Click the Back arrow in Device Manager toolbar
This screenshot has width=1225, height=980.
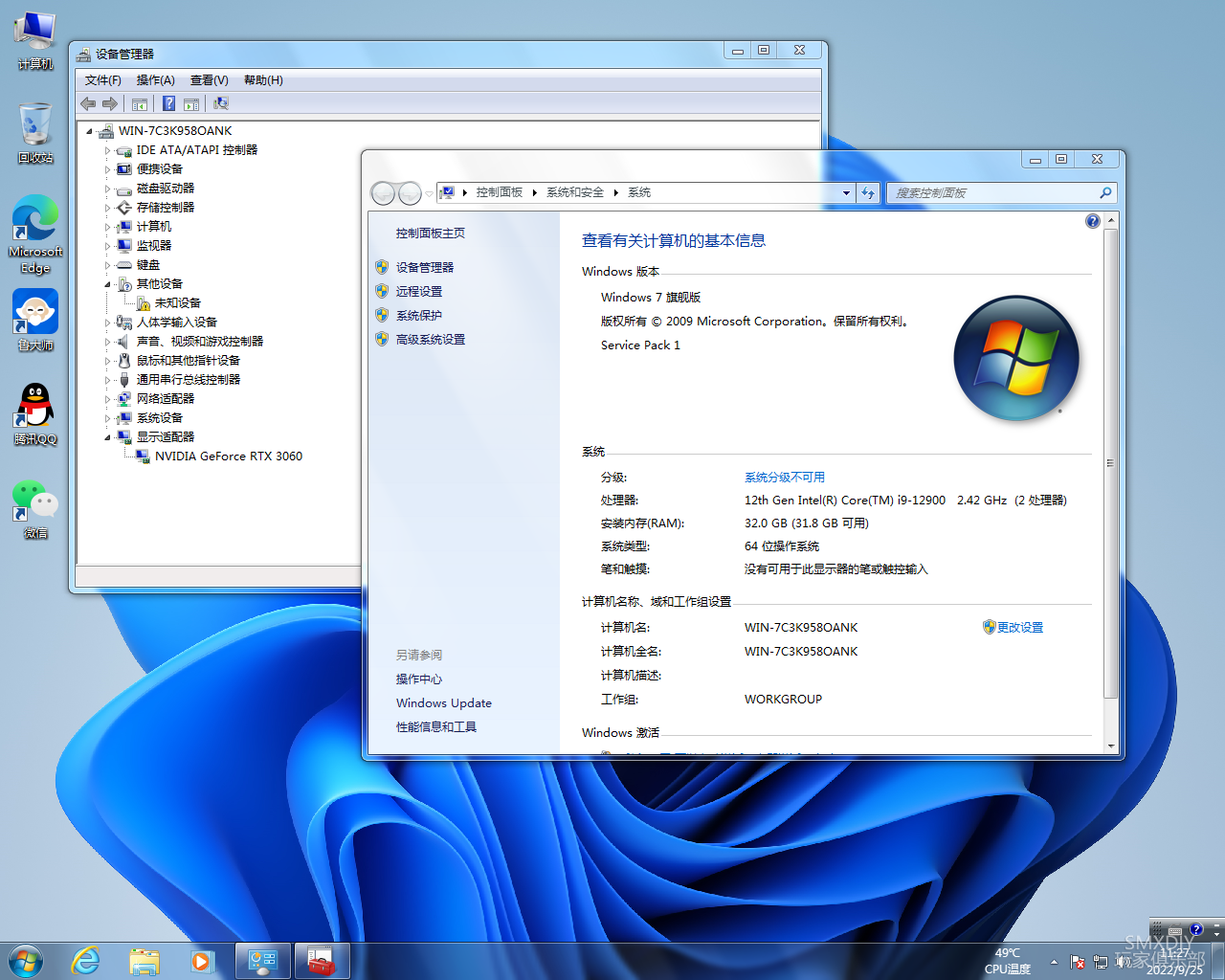pyautogui.click(x=88, y=103)
